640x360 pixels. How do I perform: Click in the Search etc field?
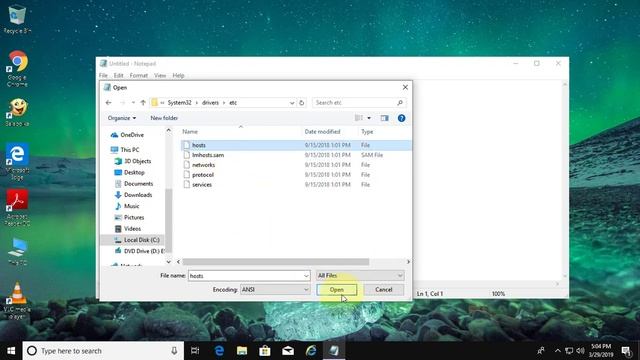click(354, 103)
